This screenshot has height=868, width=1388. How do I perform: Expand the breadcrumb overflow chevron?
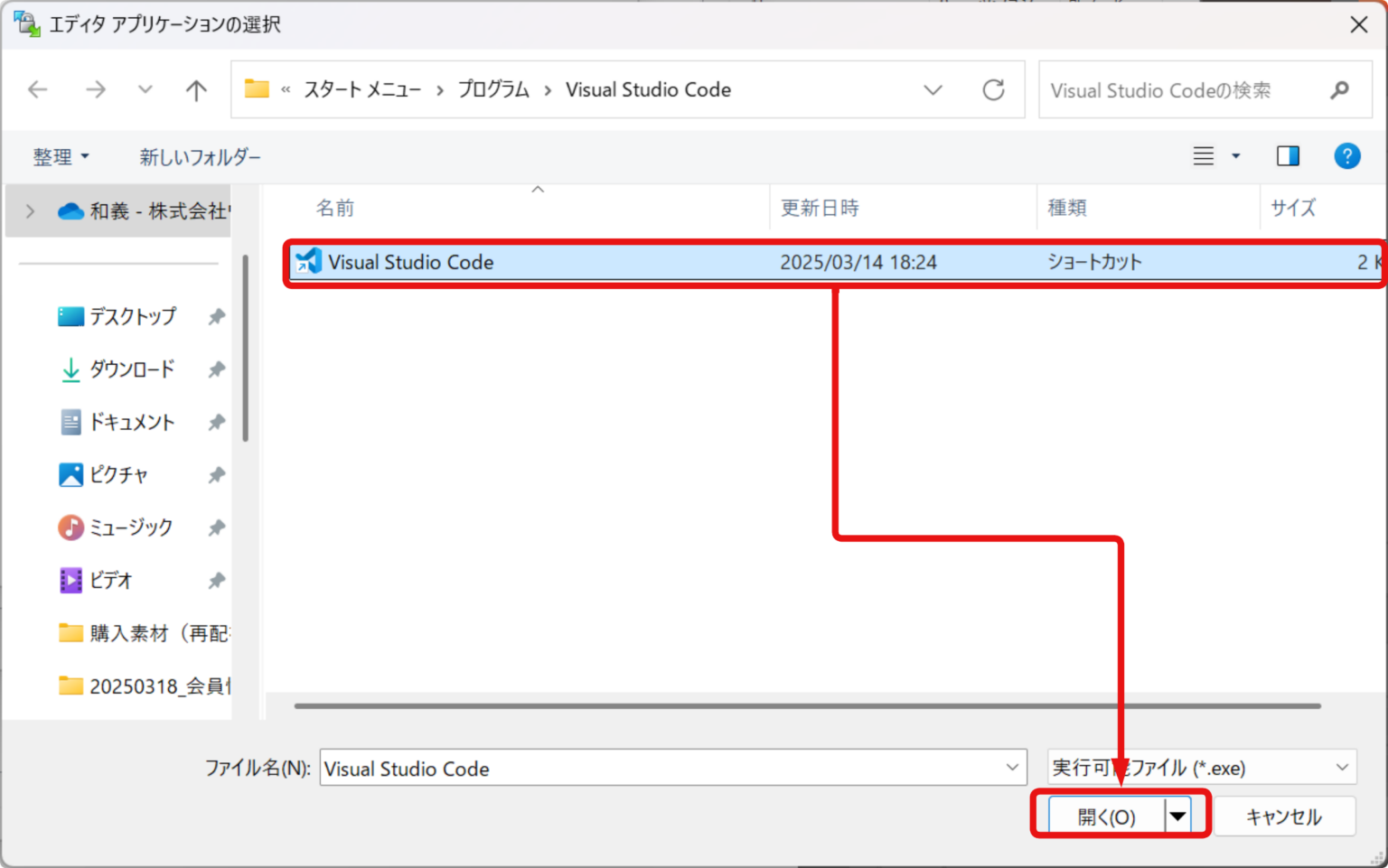click(286, 89)
